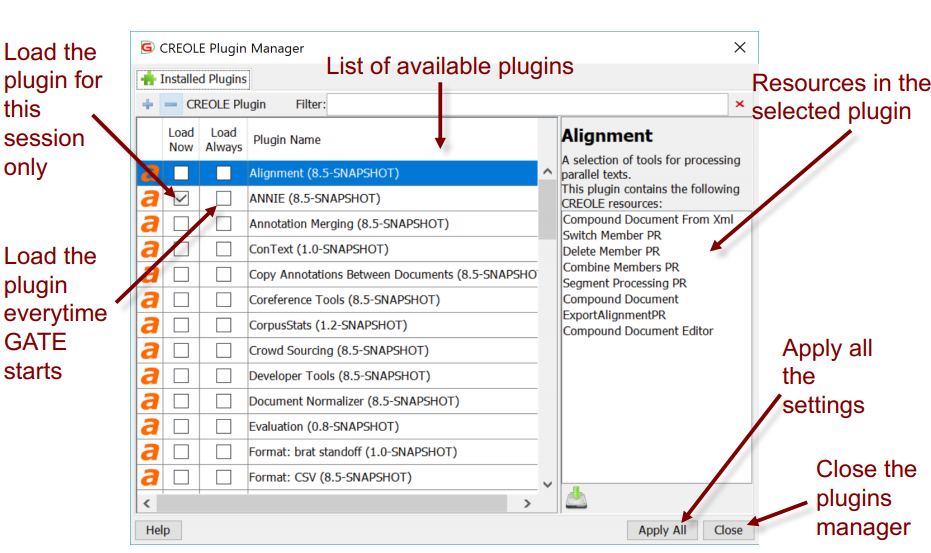This screenshot has height=553, width=931.
Task: Click the Filter input field
Action: tap(527, 105)
